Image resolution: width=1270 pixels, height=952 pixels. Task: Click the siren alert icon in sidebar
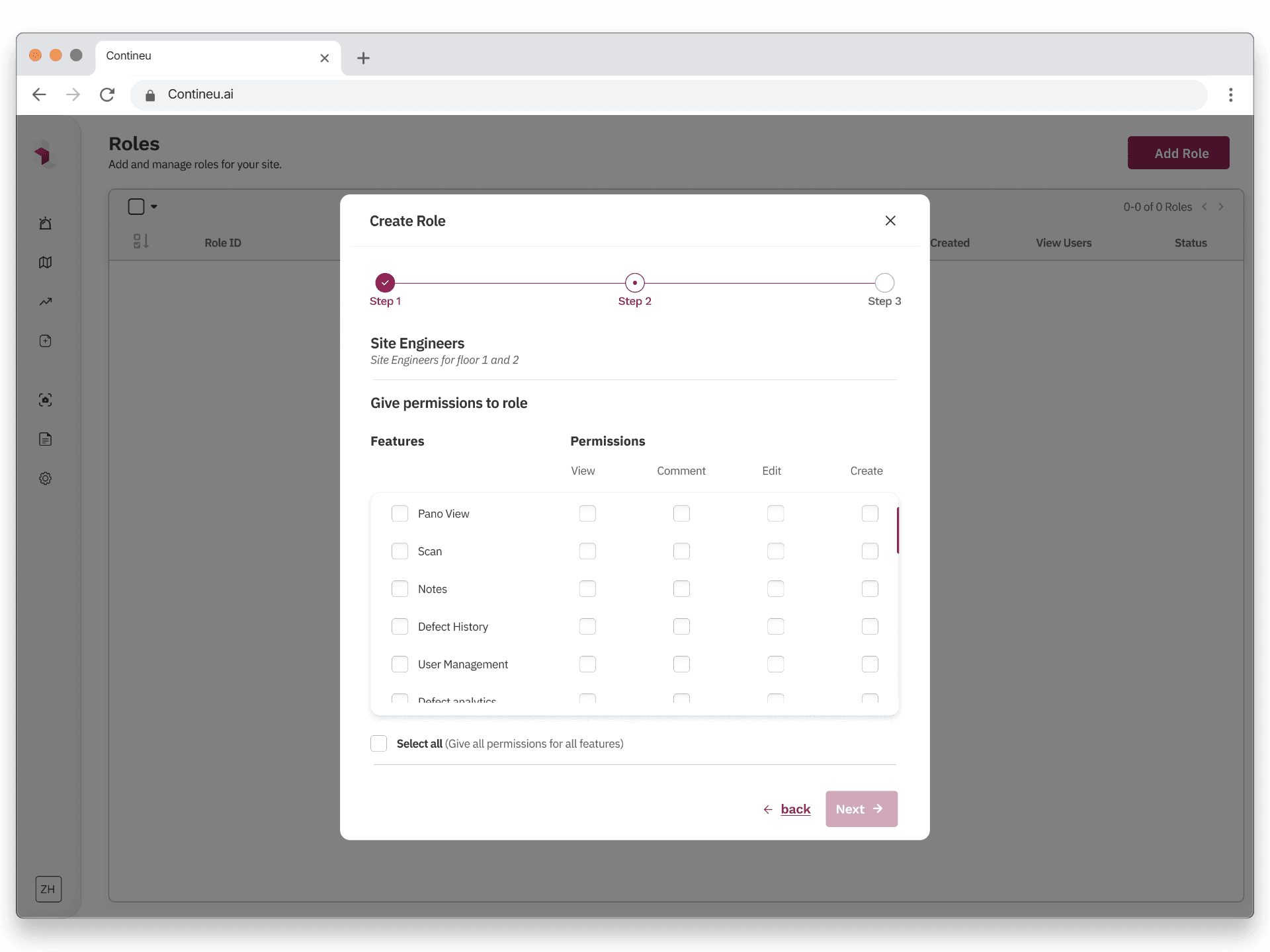point(45,223)
